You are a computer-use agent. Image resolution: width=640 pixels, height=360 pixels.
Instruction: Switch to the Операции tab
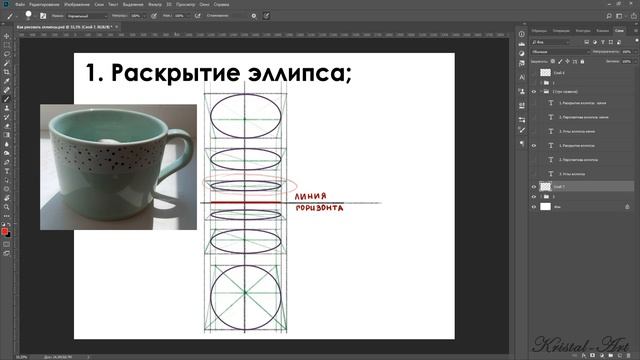point(561,31)
